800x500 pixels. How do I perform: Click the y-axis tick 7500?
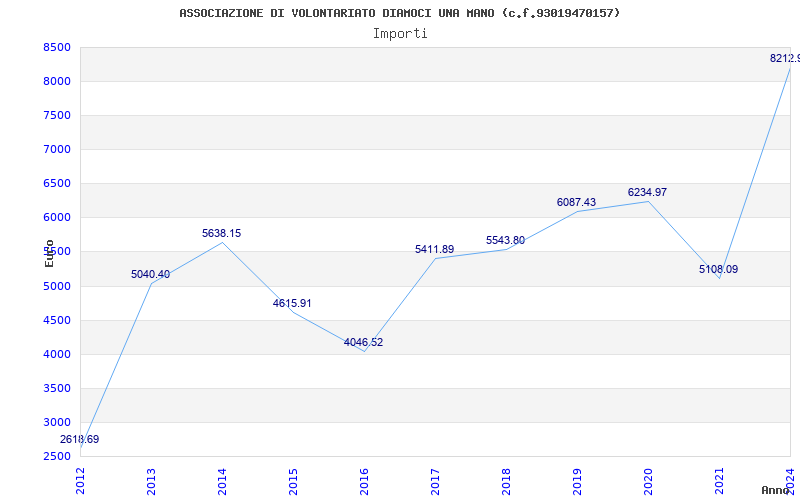(x=57, y=115)
